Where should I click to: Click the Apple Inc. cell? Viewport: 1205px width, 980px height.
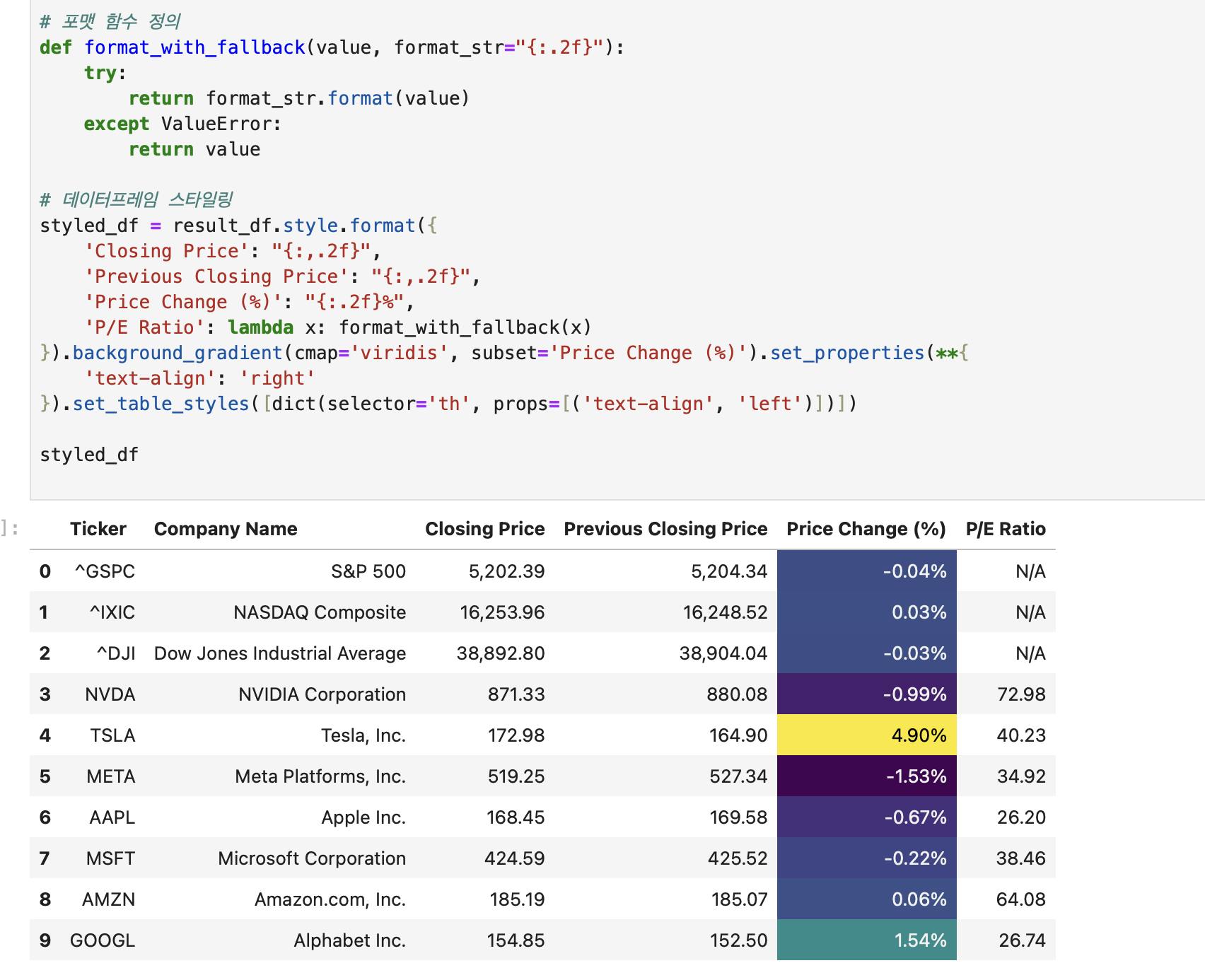point(363,817)
